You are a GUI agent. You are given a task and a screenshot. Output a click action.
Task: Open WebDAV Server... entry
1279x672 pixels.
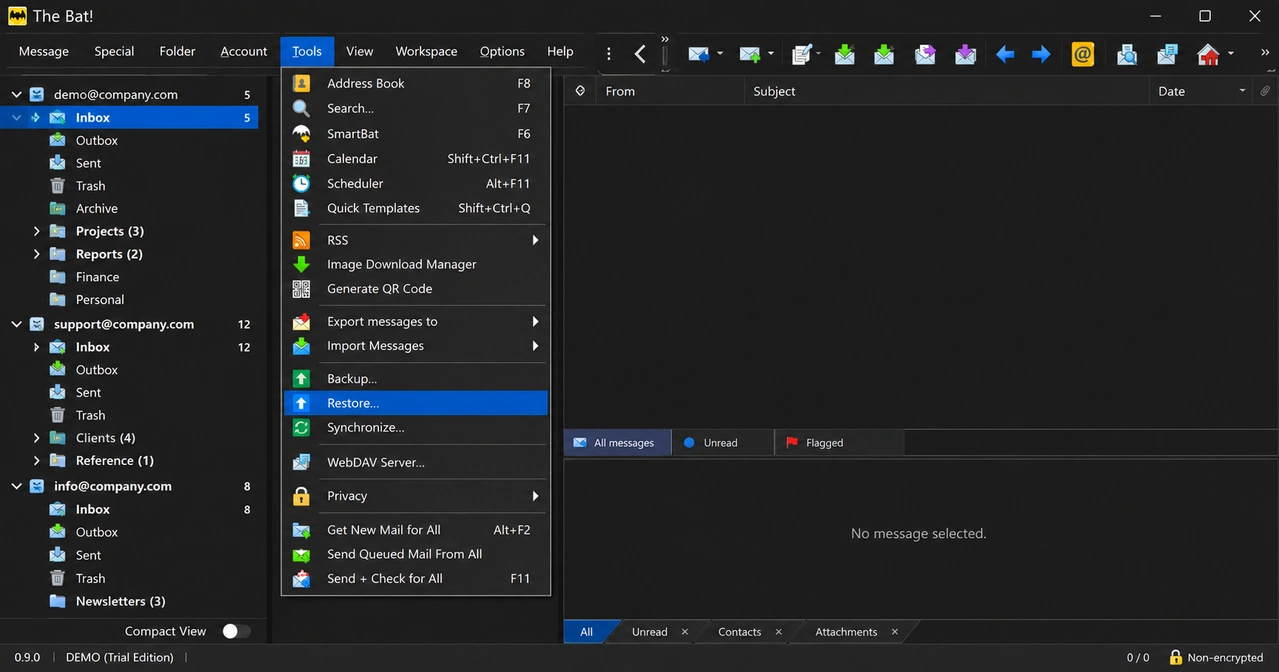click(x=415, y=462)
